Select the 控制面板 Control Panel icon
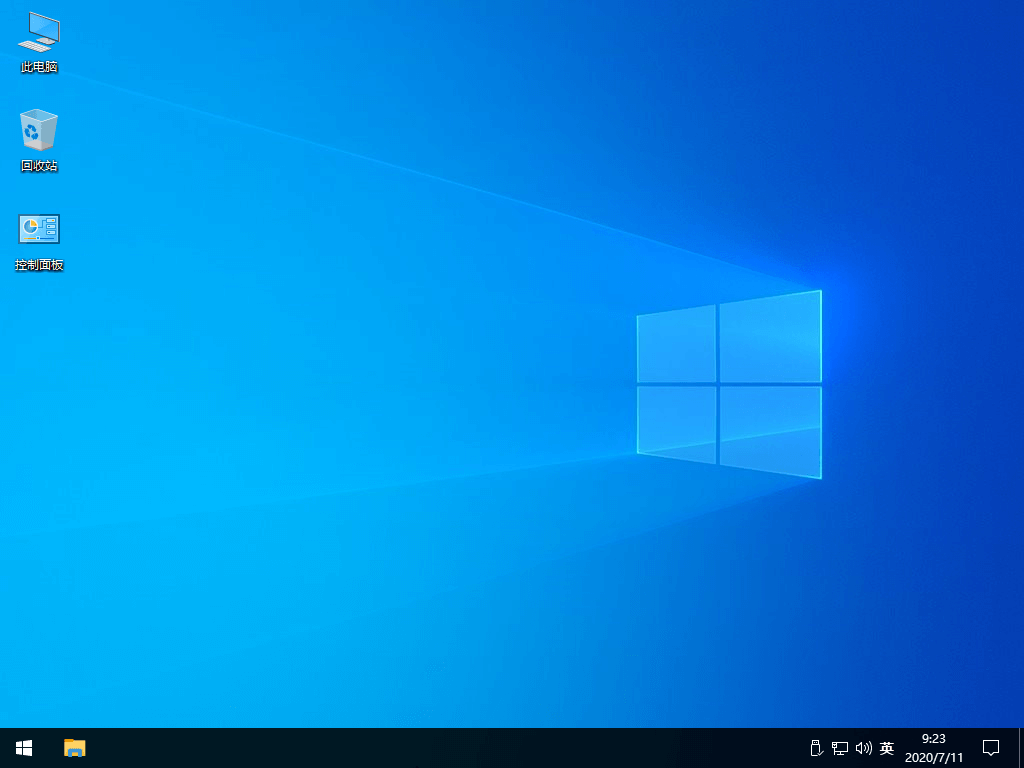The image size is (1024, 768). (39, 229)
